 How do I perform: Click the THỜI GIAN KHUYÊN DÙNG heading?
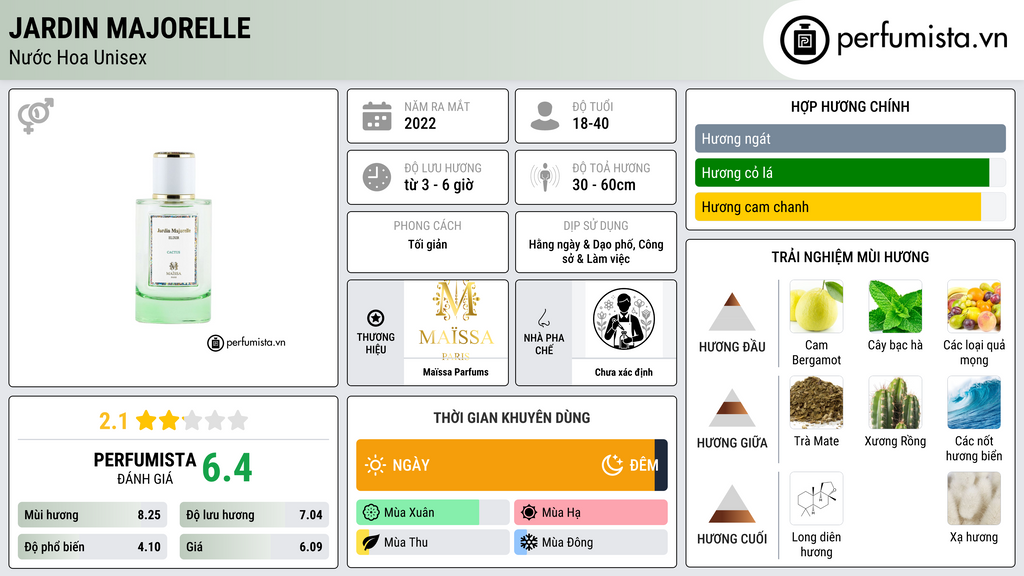pos(512,418)
